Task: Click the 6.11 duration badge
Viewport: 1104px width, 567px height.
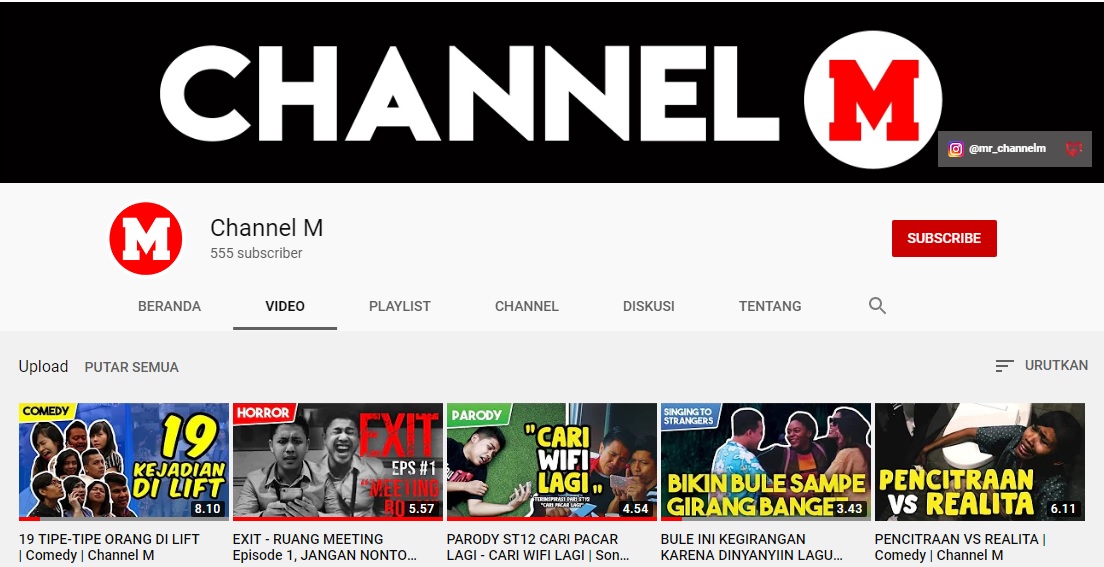Action: (x=1063, y=508)
